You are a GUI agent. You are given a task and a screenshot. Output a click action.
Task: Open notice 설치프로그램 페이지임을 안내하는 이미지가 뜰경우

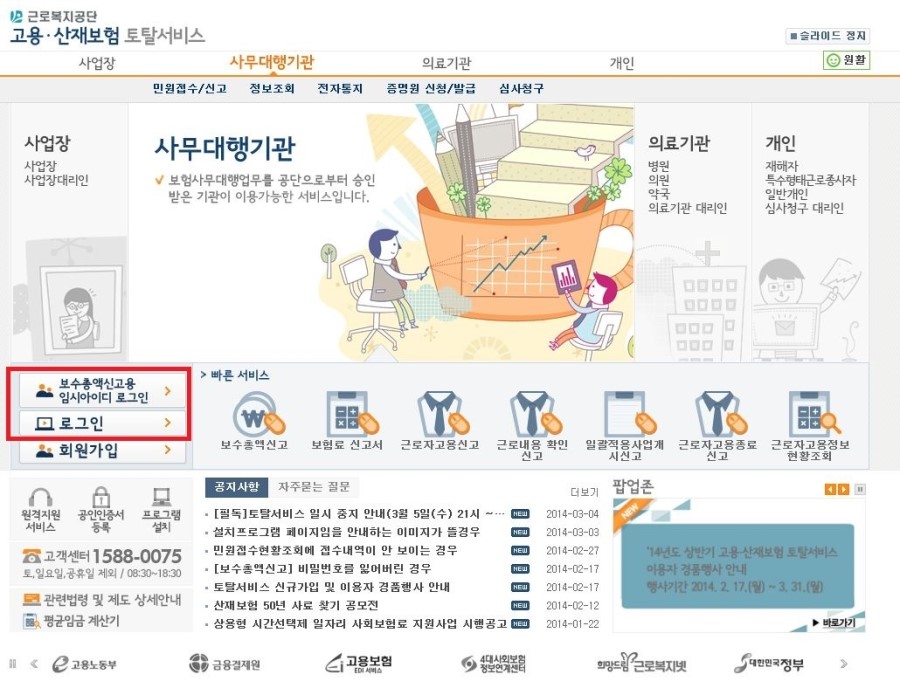click(x=347, y=532)
